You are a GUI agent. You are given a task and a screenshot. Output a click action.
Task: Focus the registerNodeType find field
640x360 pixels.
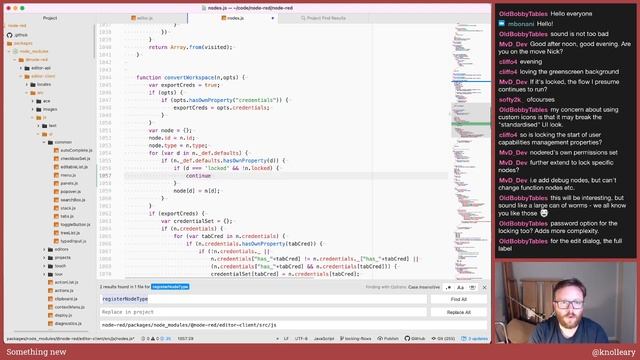coord(263,299)
